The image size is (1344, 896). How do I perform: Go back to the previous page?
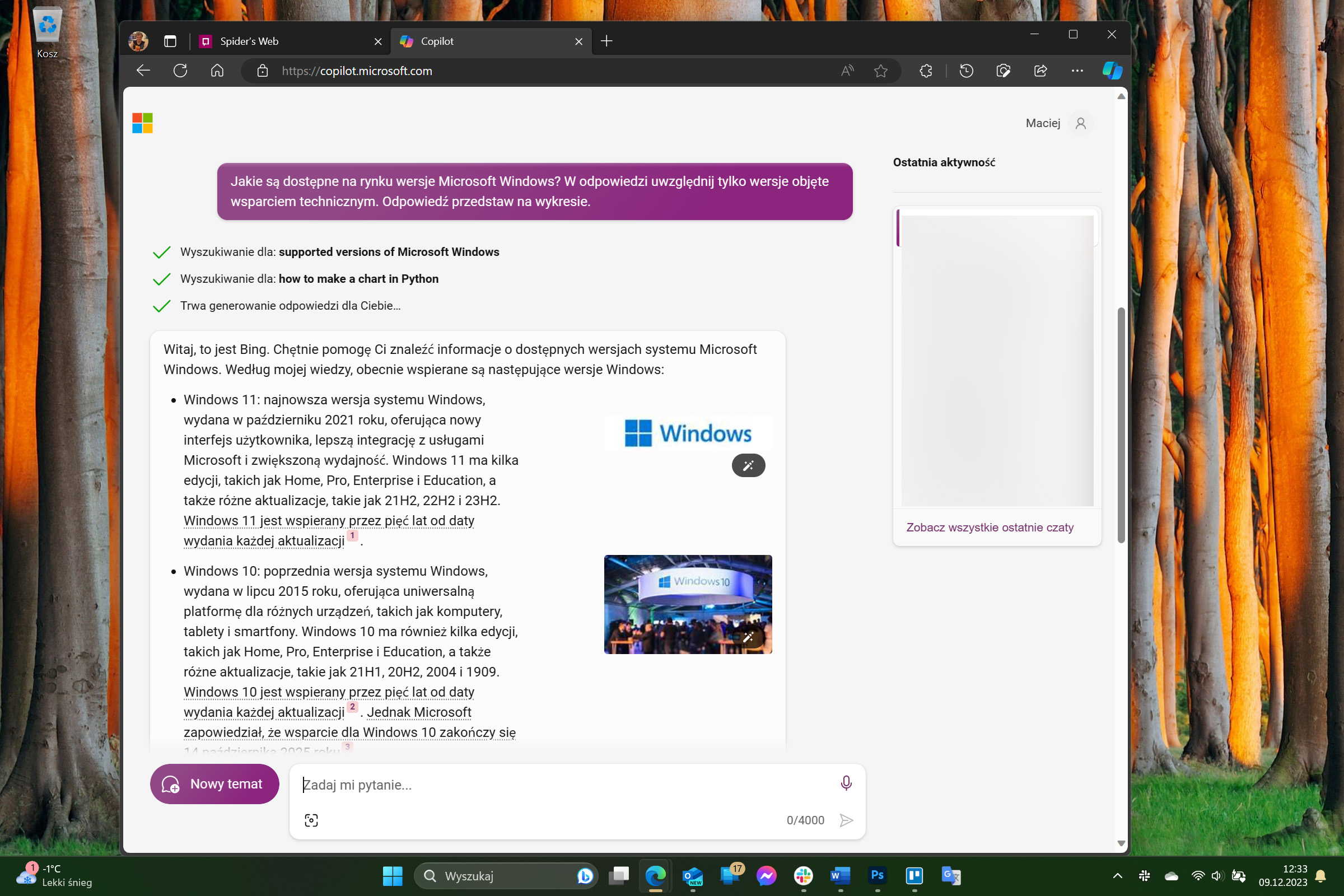pos(143,71)
